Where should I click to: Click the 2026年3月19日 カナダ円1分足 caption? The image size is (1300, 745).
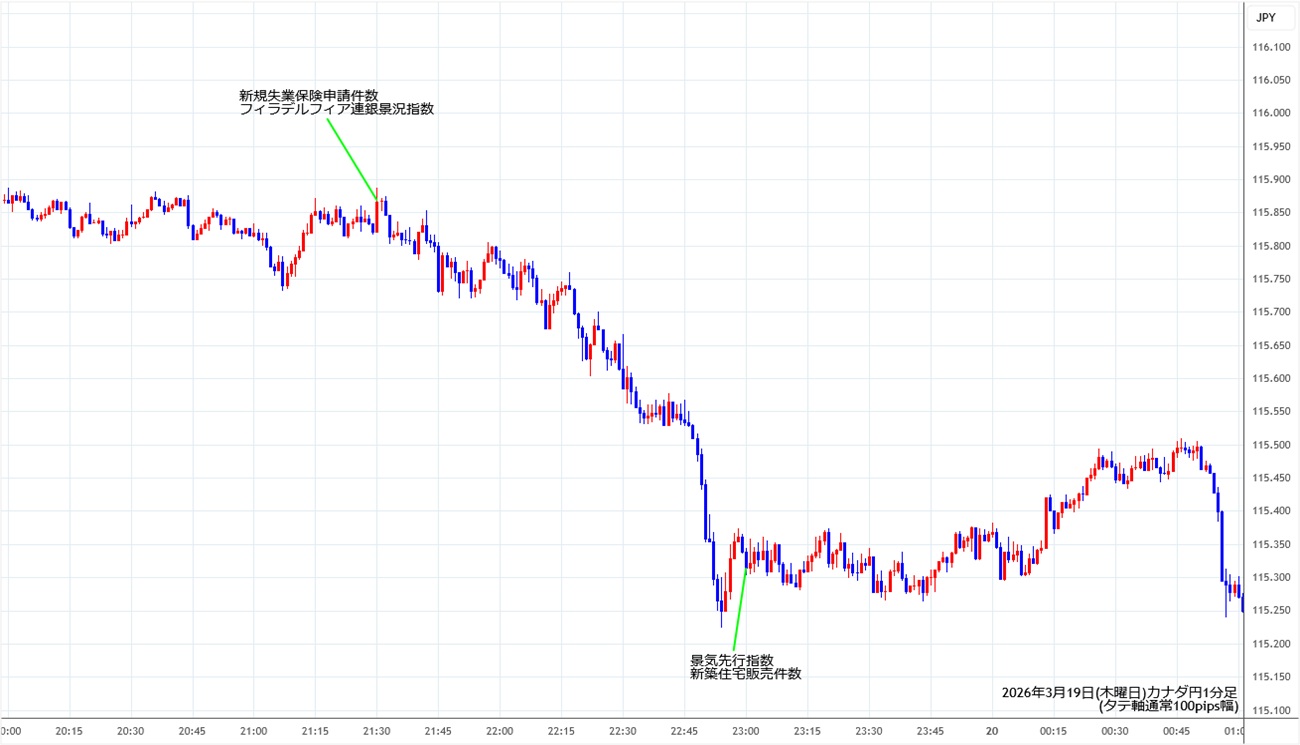1119,692
